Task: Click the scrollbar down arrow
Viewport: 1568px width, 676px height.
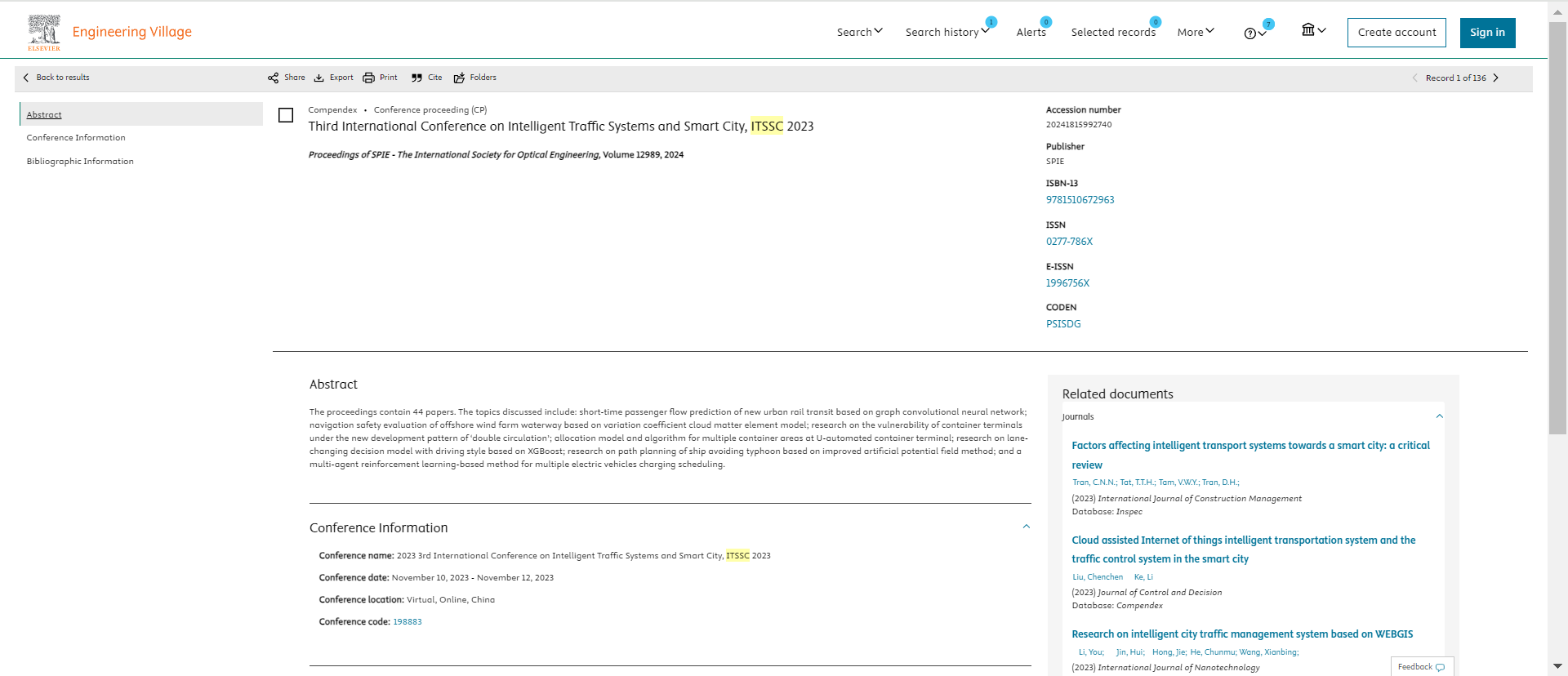Action: click(1557, 667)
